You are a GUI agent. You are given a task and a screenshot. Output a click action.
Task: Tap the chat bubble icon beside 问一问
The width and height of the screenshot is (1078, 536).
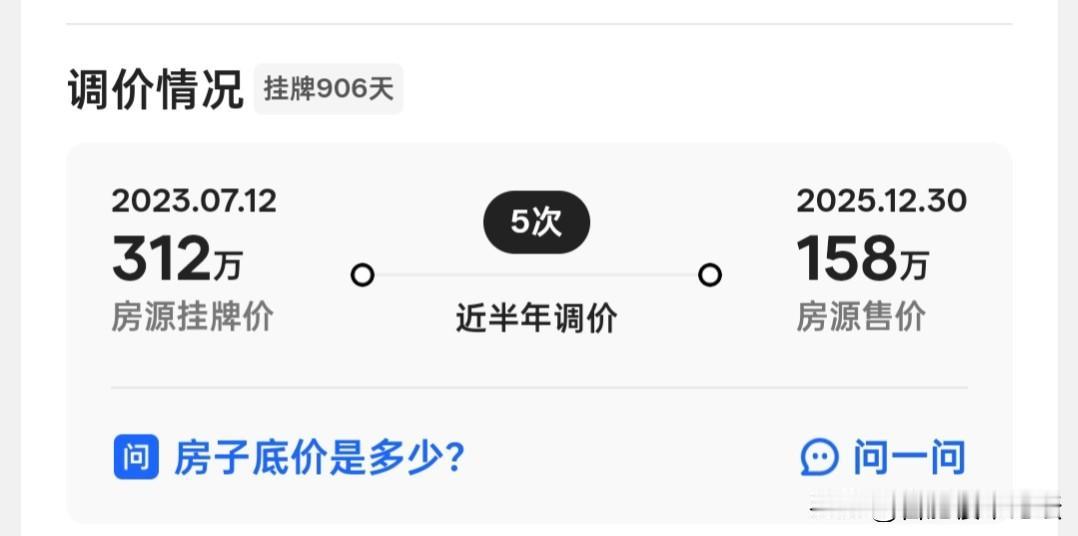coord(820,458)
